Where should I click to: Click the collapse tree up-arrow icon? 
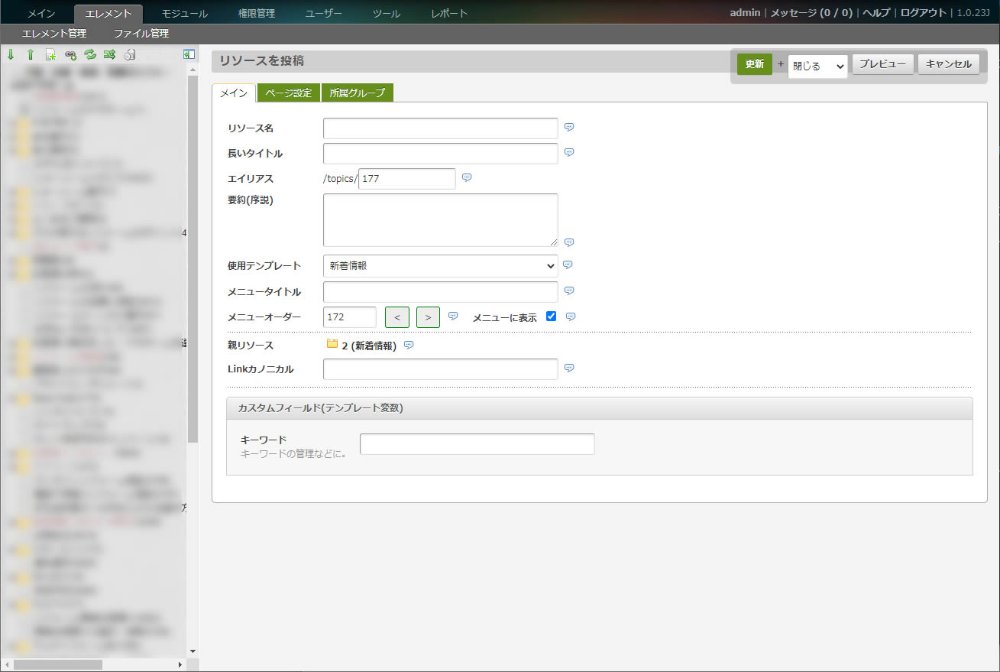(x=30, y=54)
